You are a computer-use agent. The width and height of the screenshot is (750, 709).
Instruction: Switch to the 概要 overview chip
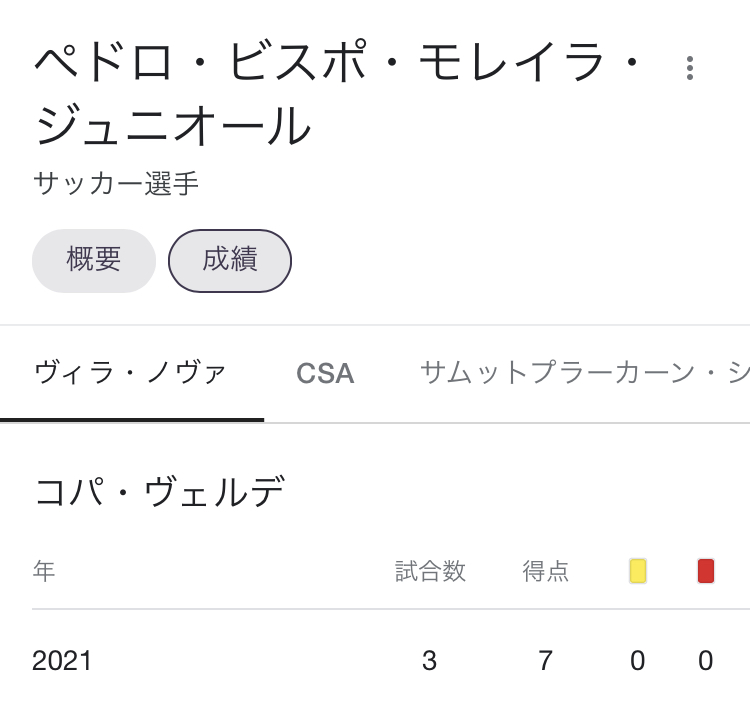[x=94, y=260]
